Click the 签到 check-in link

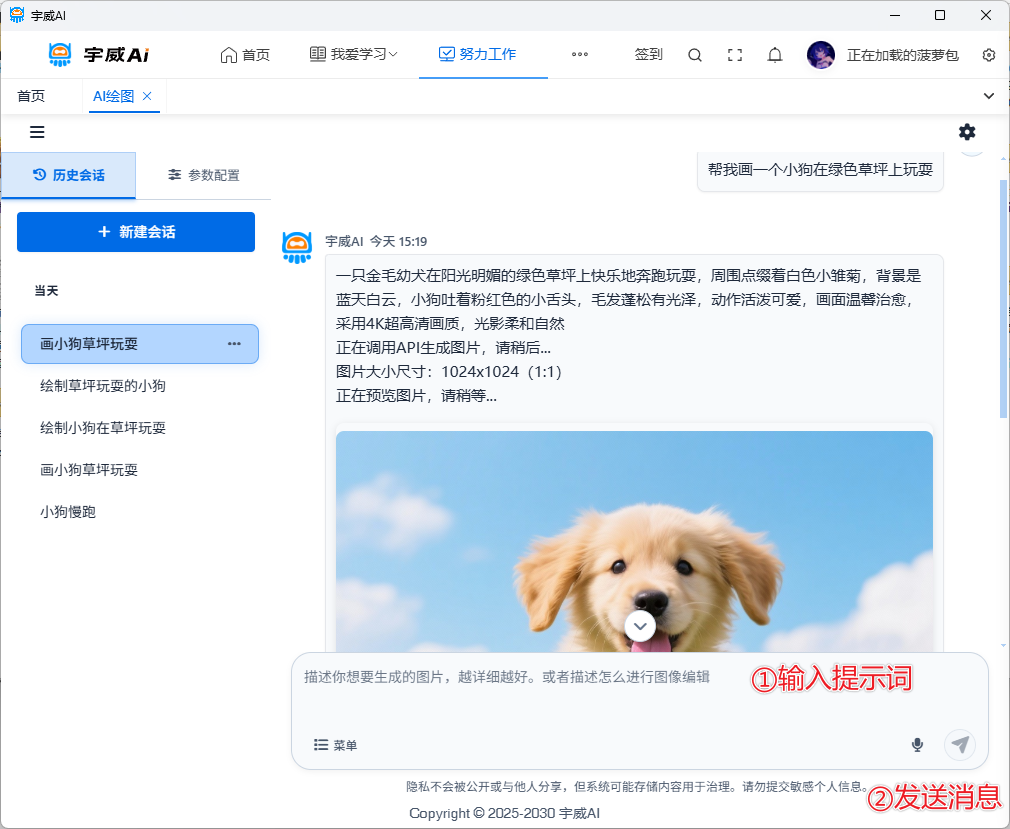click(649, 55)
